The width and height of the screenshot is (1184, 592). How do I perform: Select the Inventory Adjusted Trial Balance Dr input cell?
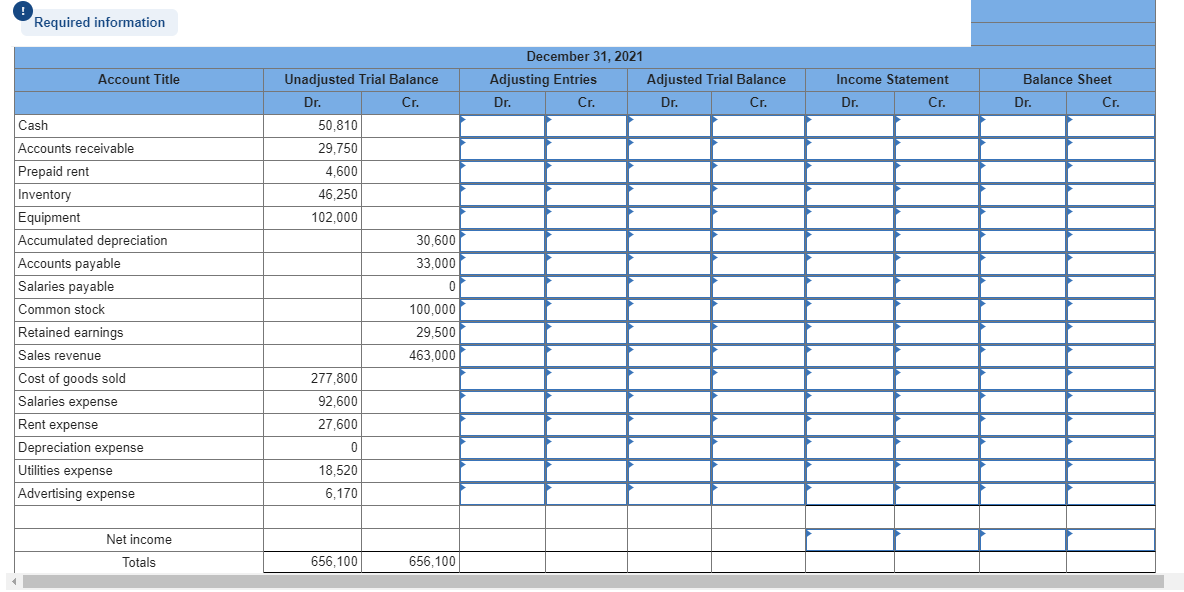point(667,194)
